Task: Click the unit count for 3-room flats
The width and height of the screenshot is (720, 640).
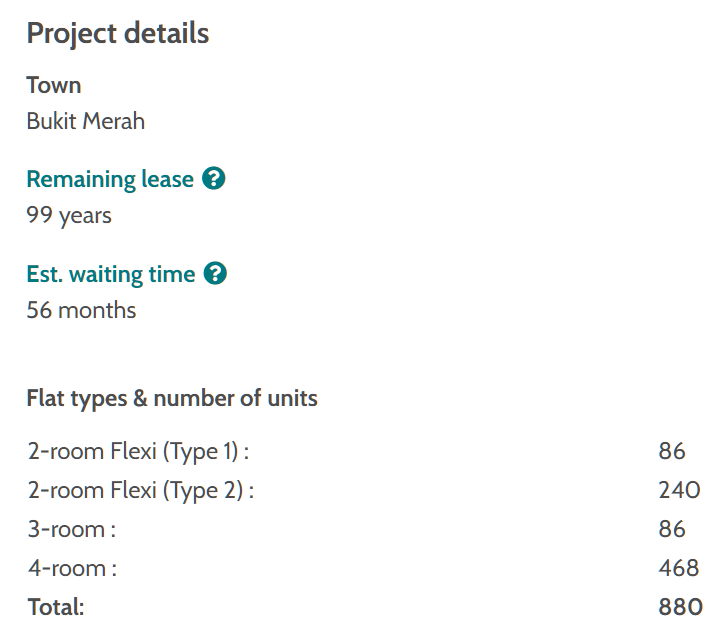Action: coord(672,529)
